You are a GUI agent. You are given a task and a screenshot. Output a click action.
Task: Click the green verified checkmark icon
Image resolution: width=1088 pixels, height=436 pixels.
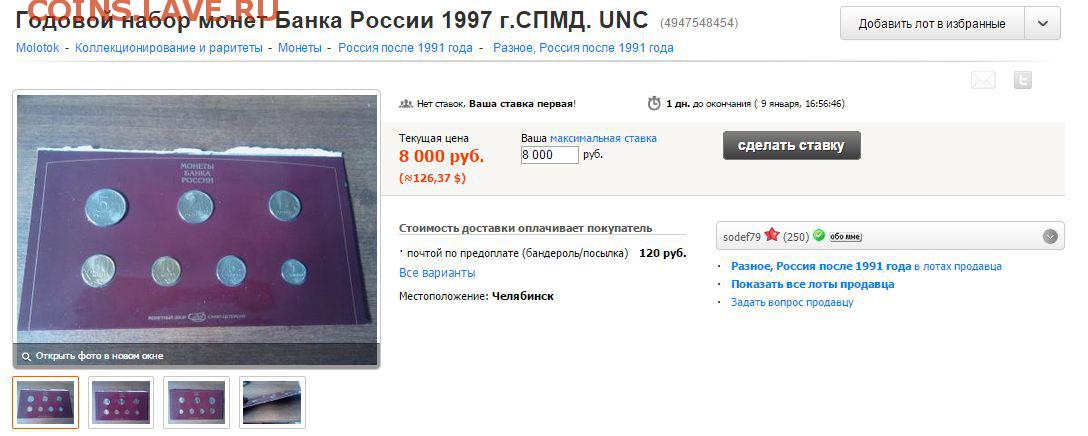[819, 235]
